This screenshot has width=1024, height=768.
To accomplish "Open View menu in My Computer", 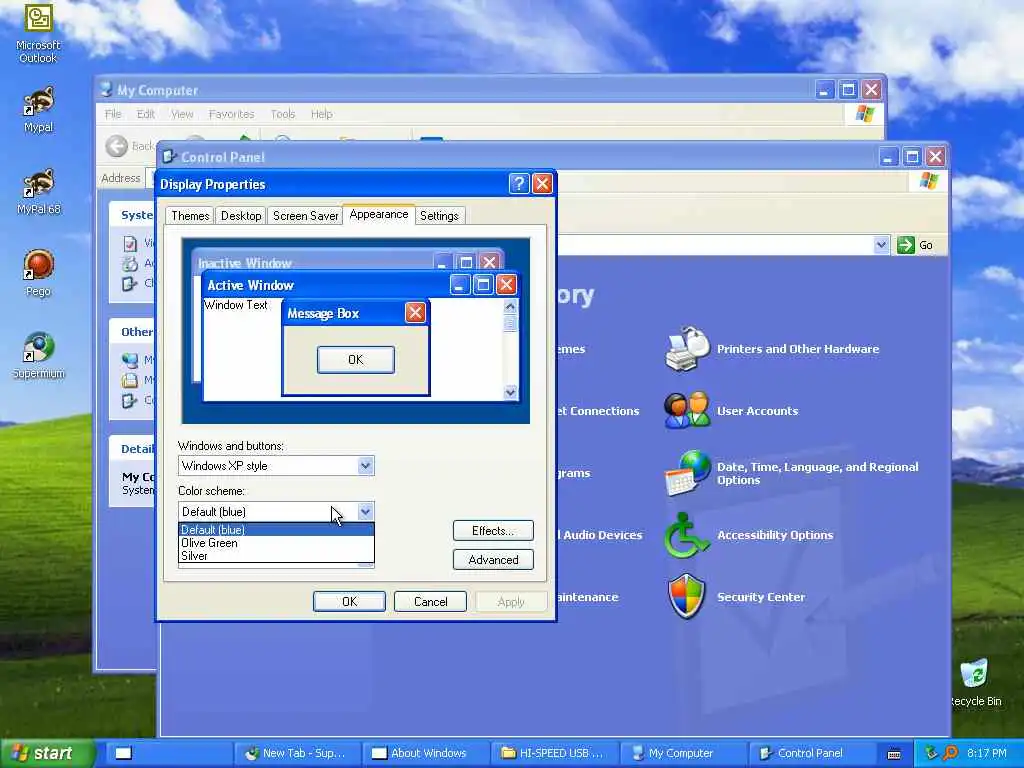I will point(182,114).
